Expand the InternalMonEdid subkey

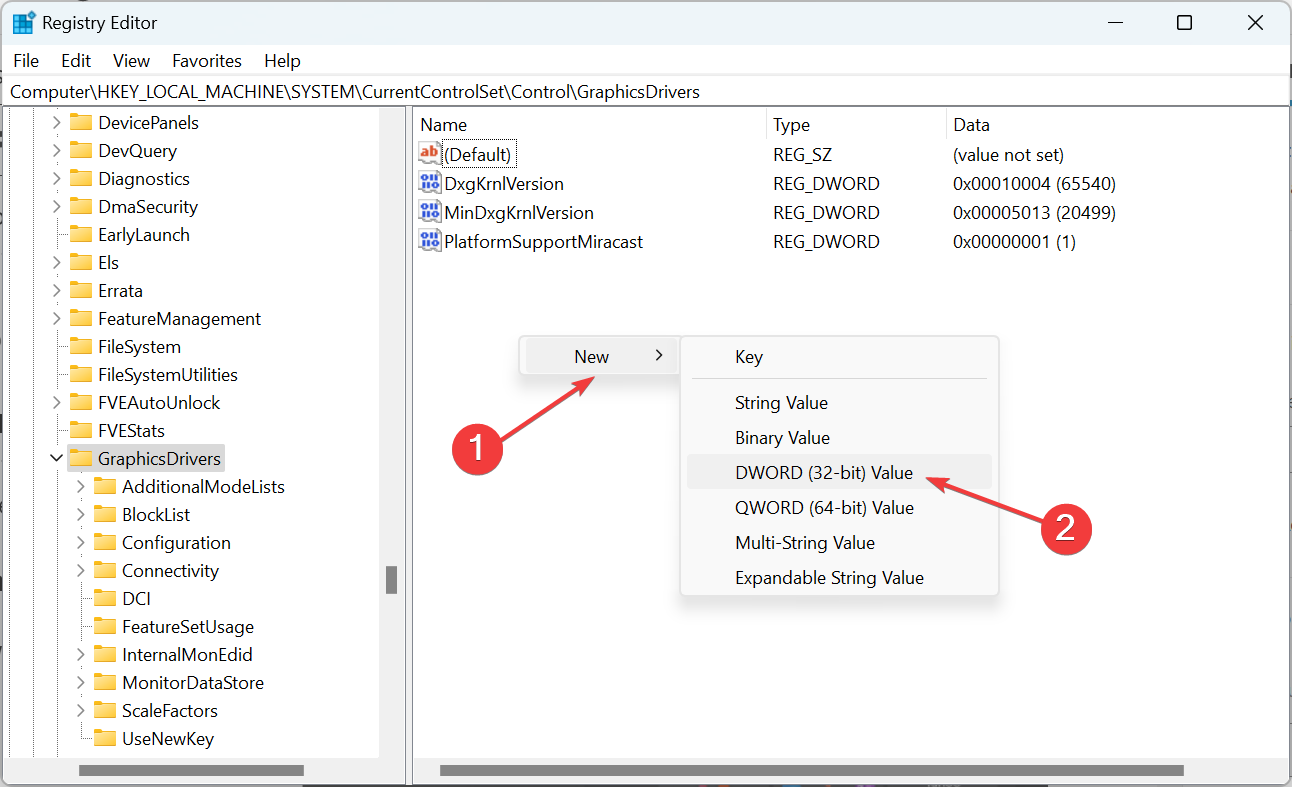coord(81,654)
